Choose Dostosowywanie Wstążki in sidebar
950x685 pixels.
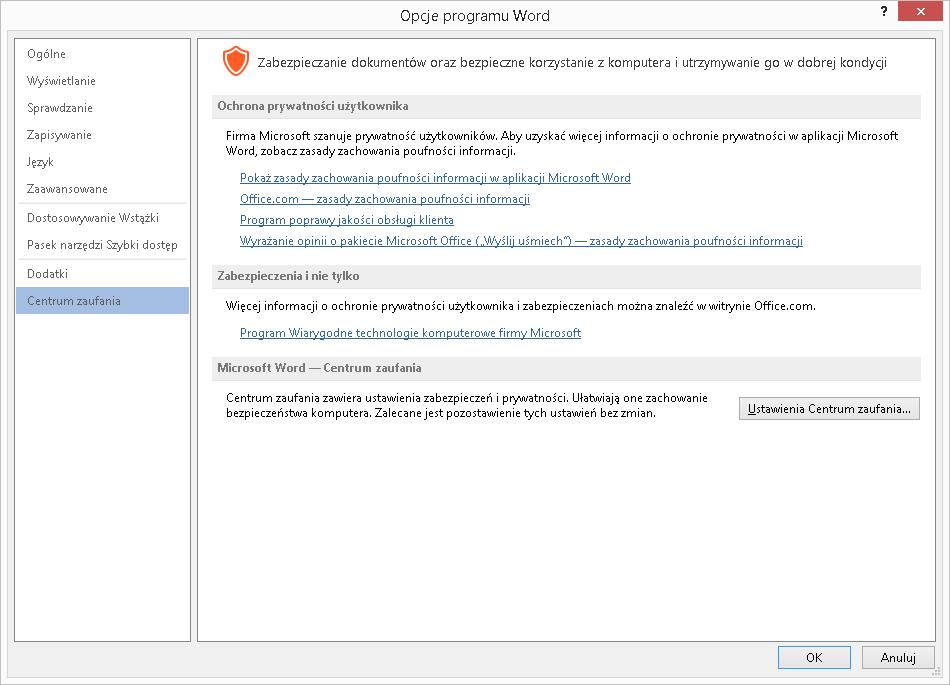[x=102, y=218]
